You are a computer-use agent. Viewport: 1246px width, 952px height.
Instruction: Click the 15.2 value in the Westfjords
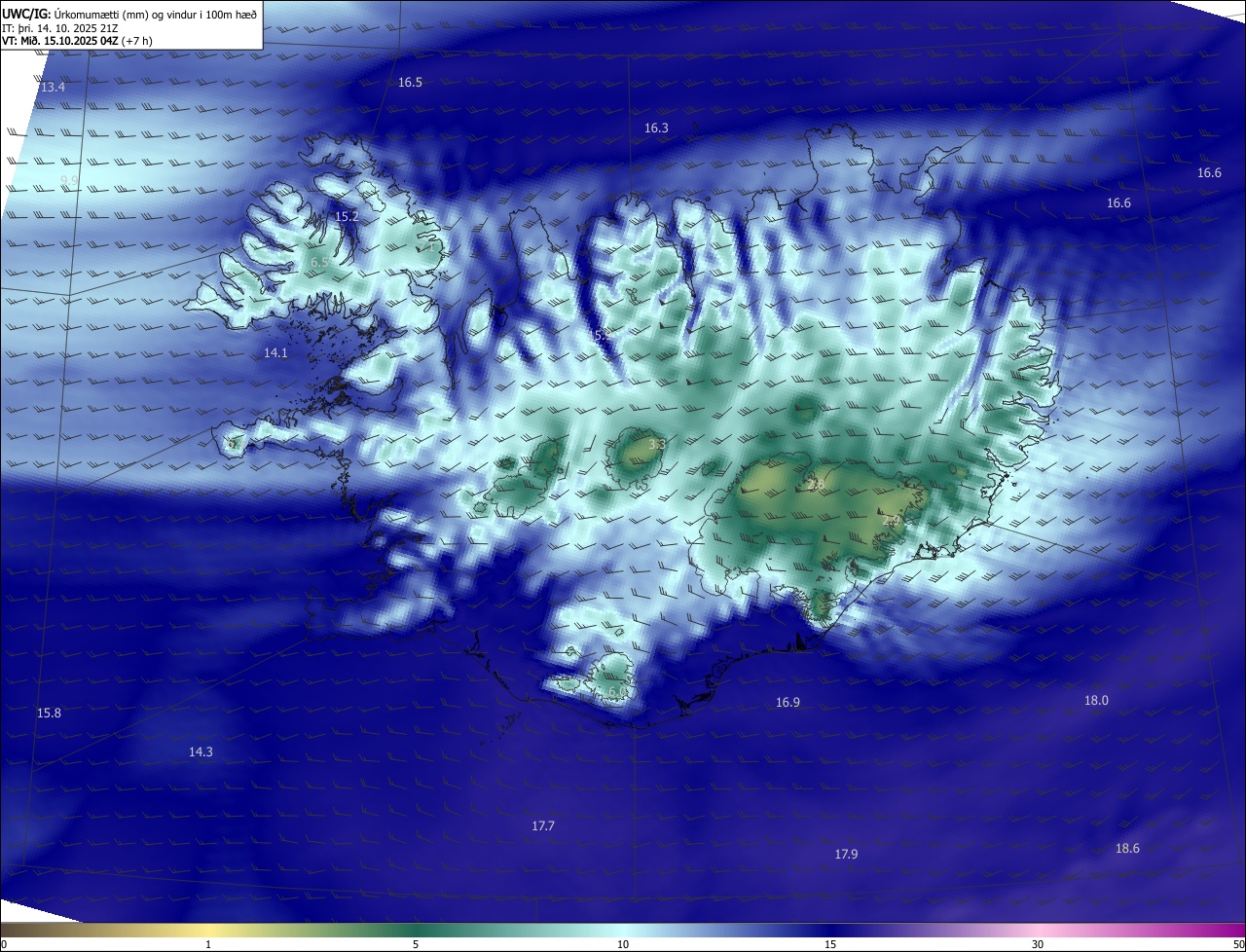coord(347,217)
